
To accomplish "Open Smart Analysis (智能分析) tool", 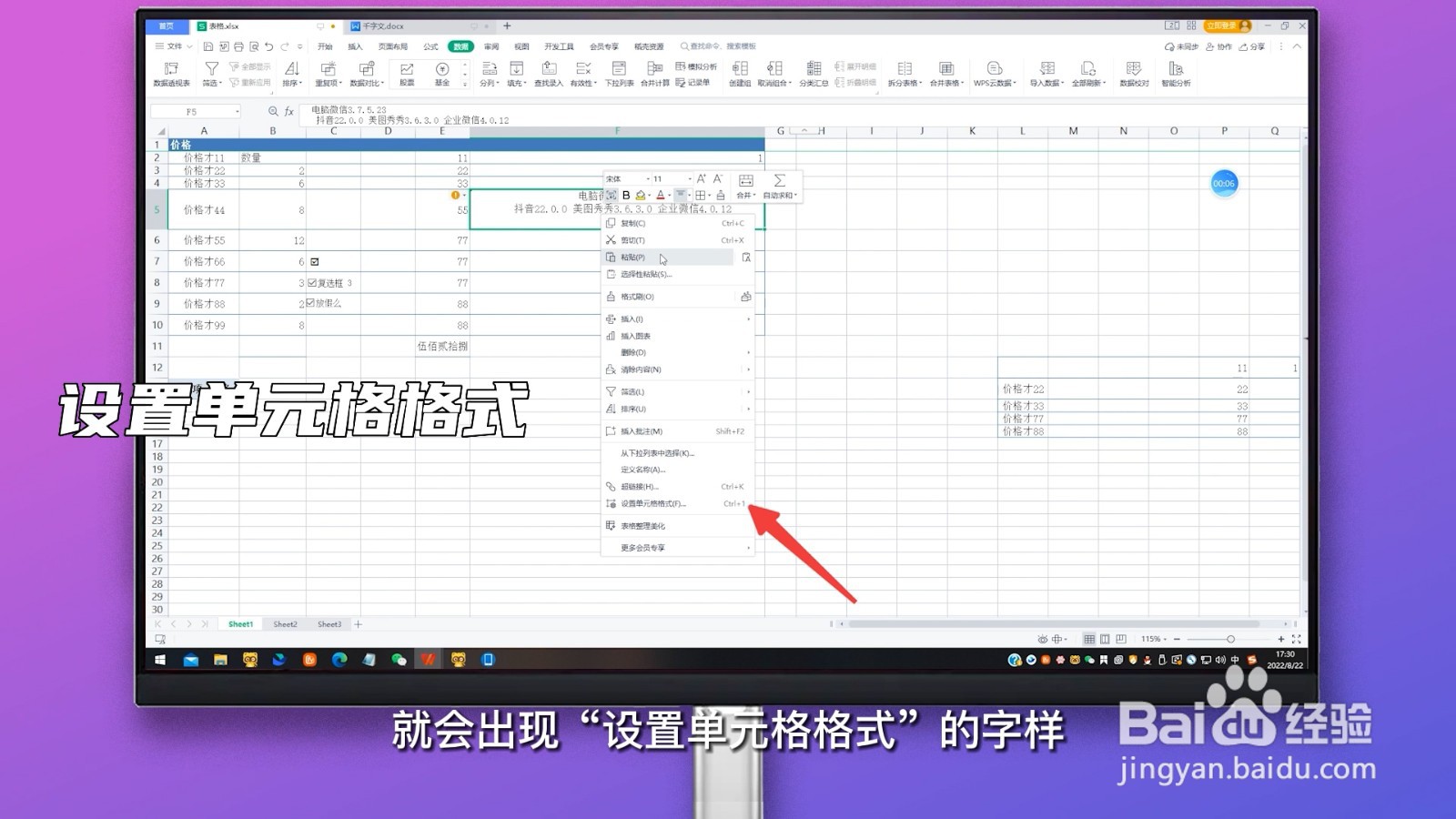I will pos(1176,74).
